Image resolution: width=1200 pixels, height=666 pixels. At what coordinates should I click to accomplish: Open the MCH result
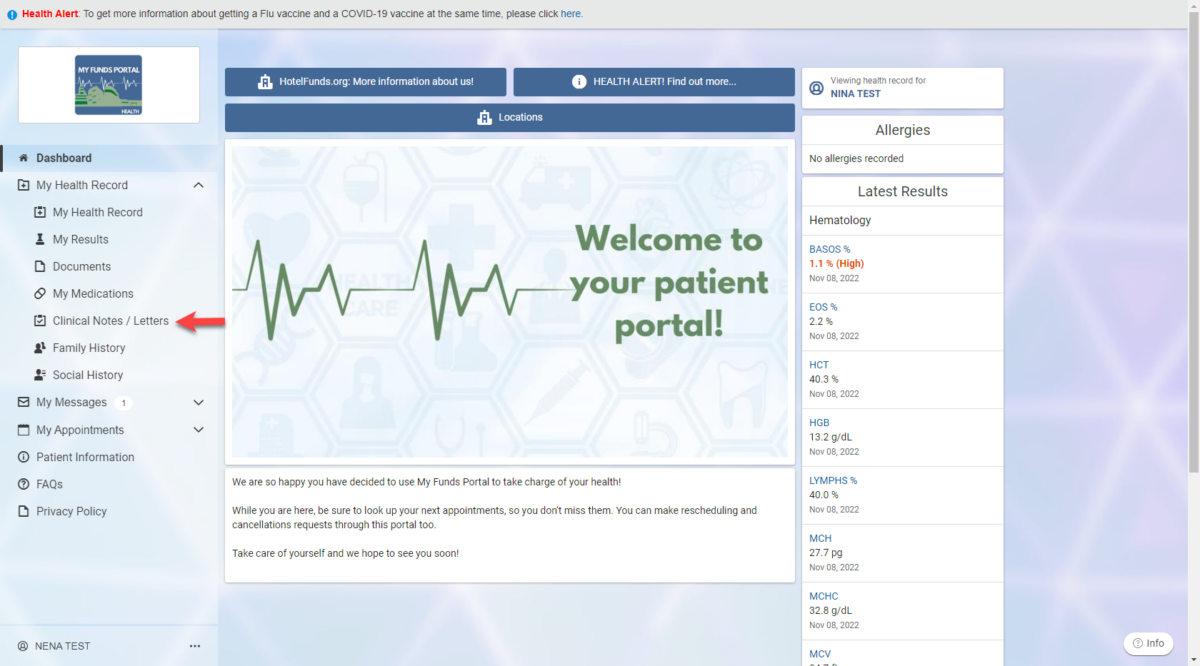[x=820, y=539]
